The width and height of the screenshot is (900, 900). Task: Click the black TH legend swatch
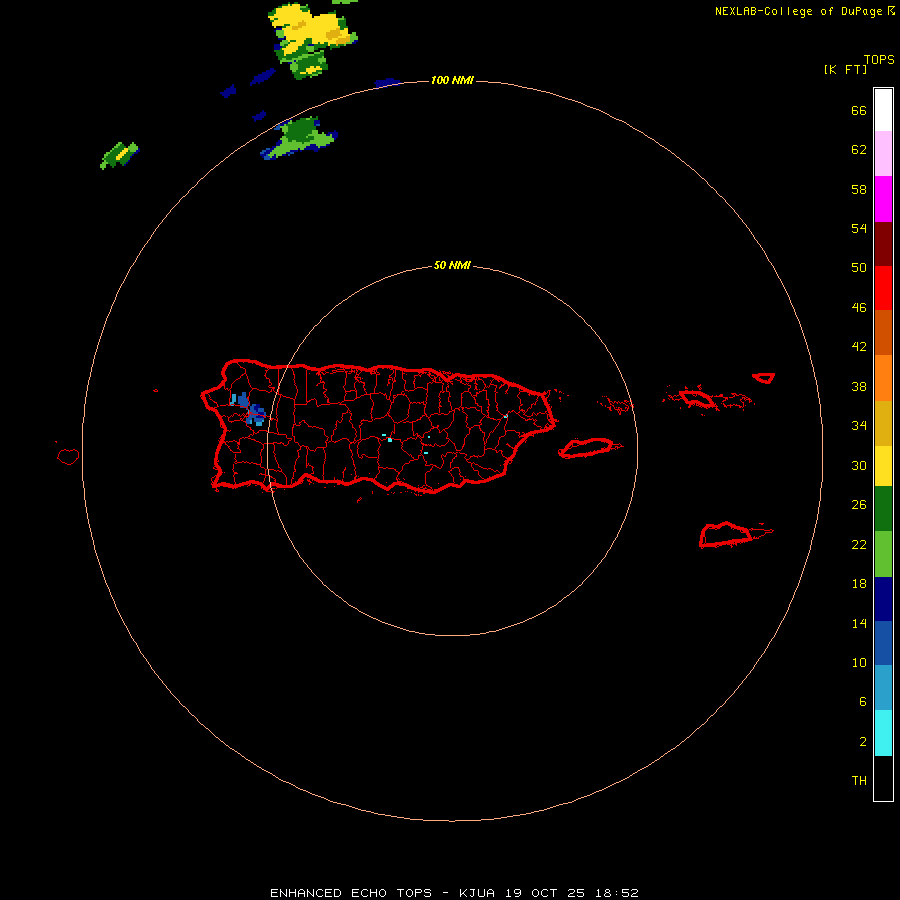pyautogui.click(x=883, y=778)
